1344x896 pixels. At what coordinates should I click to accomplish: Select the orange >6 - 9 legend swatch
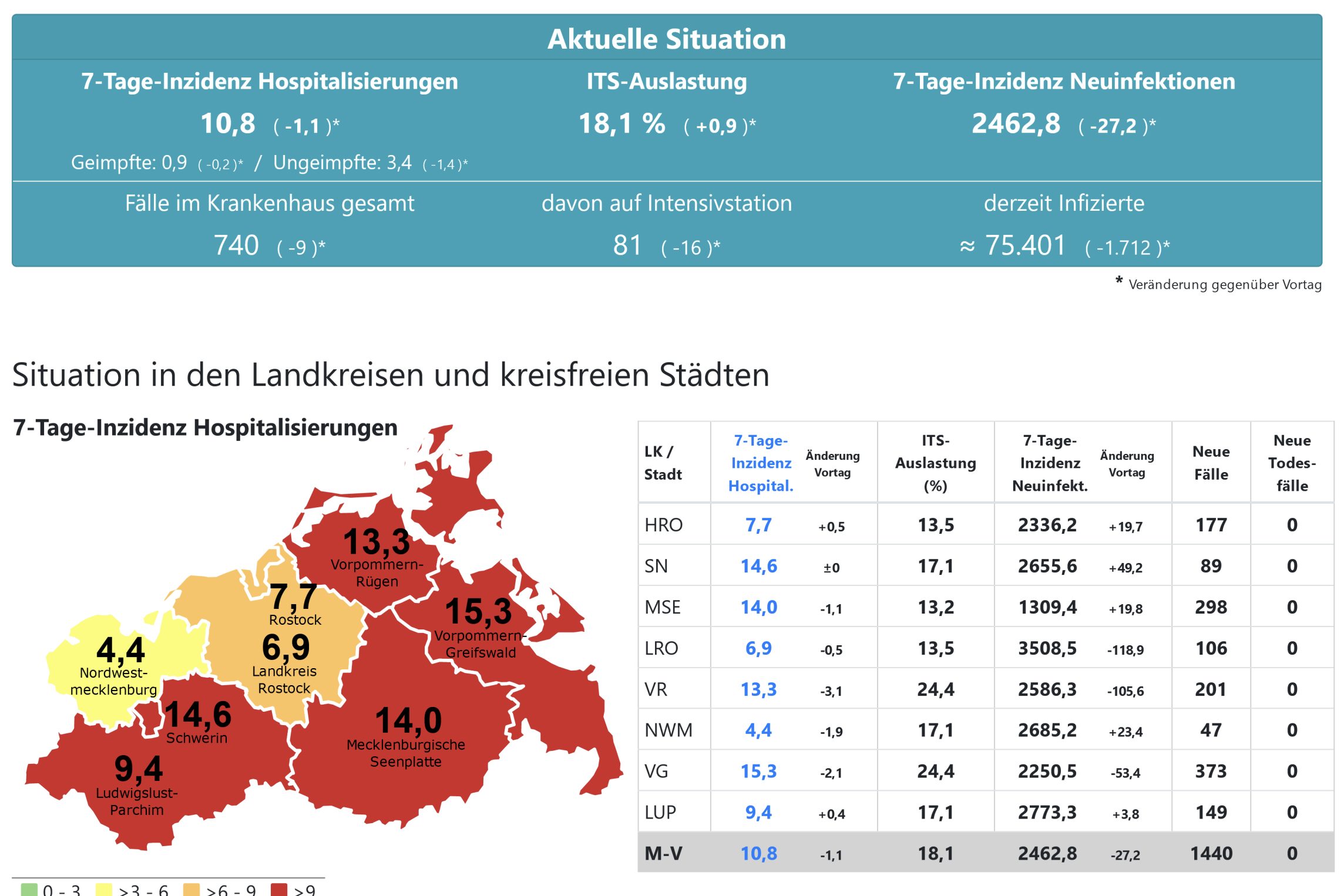point(191,890)
